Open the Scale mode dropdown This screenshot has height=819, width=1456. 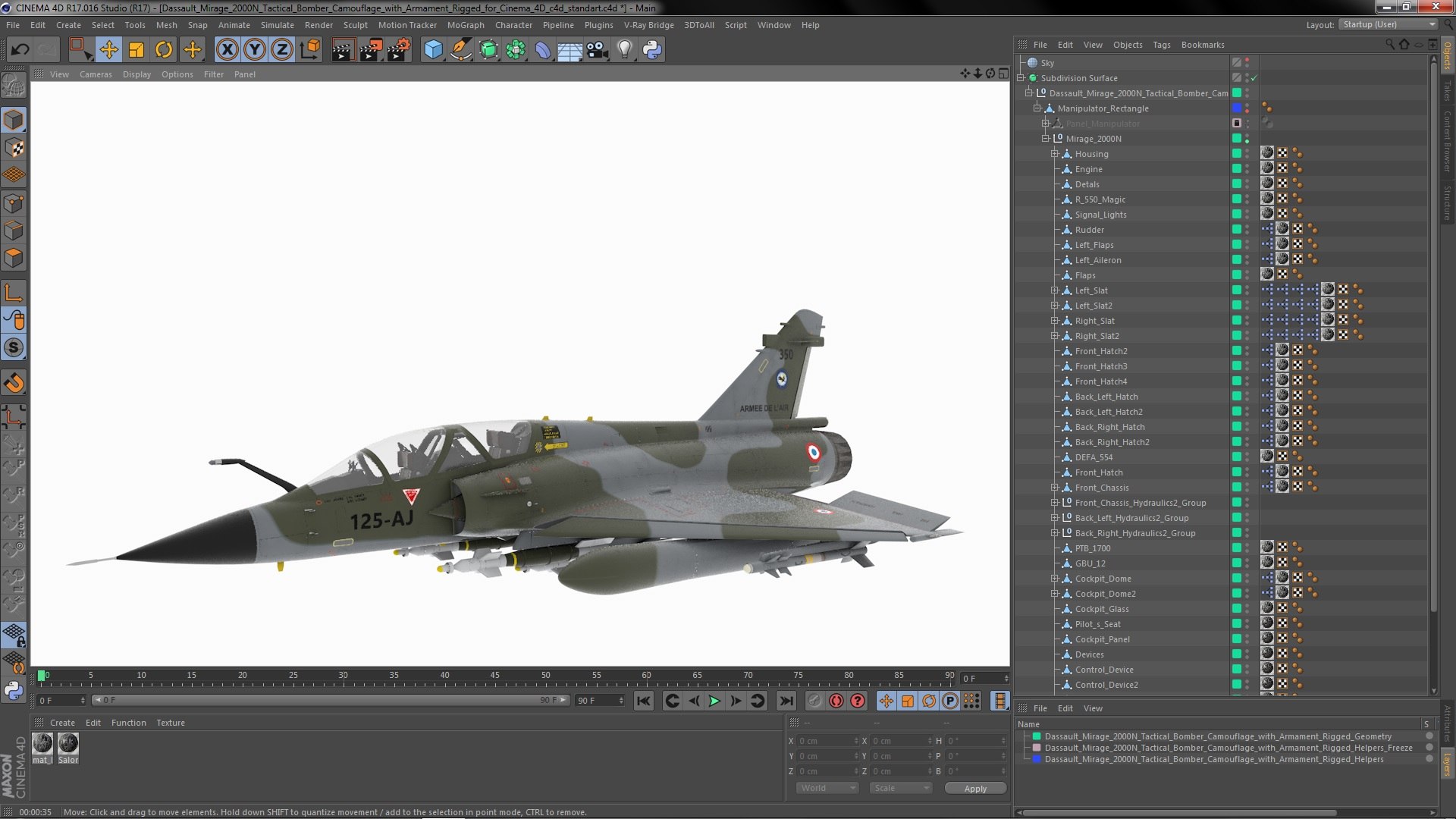[x=900, y=788]
